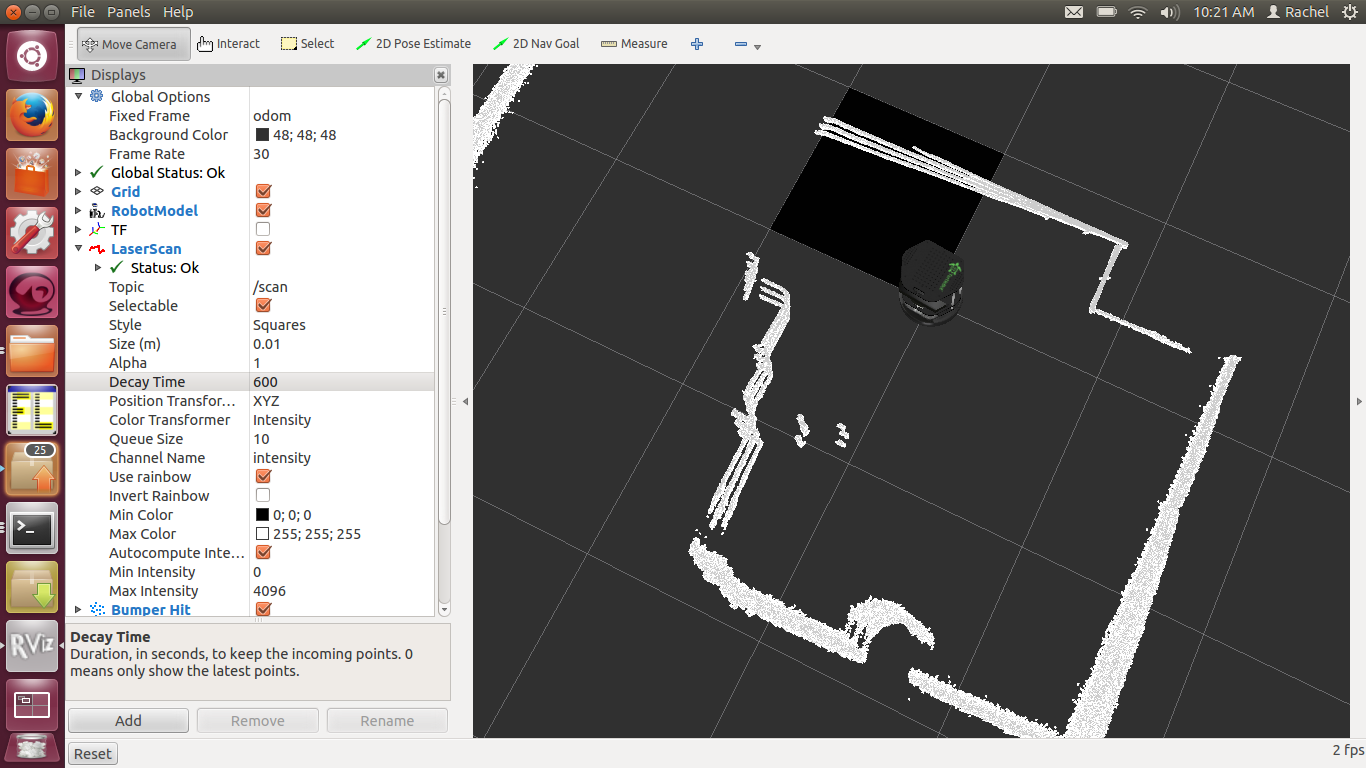Uncheck the Selectable checkbox

pos(263,305)
